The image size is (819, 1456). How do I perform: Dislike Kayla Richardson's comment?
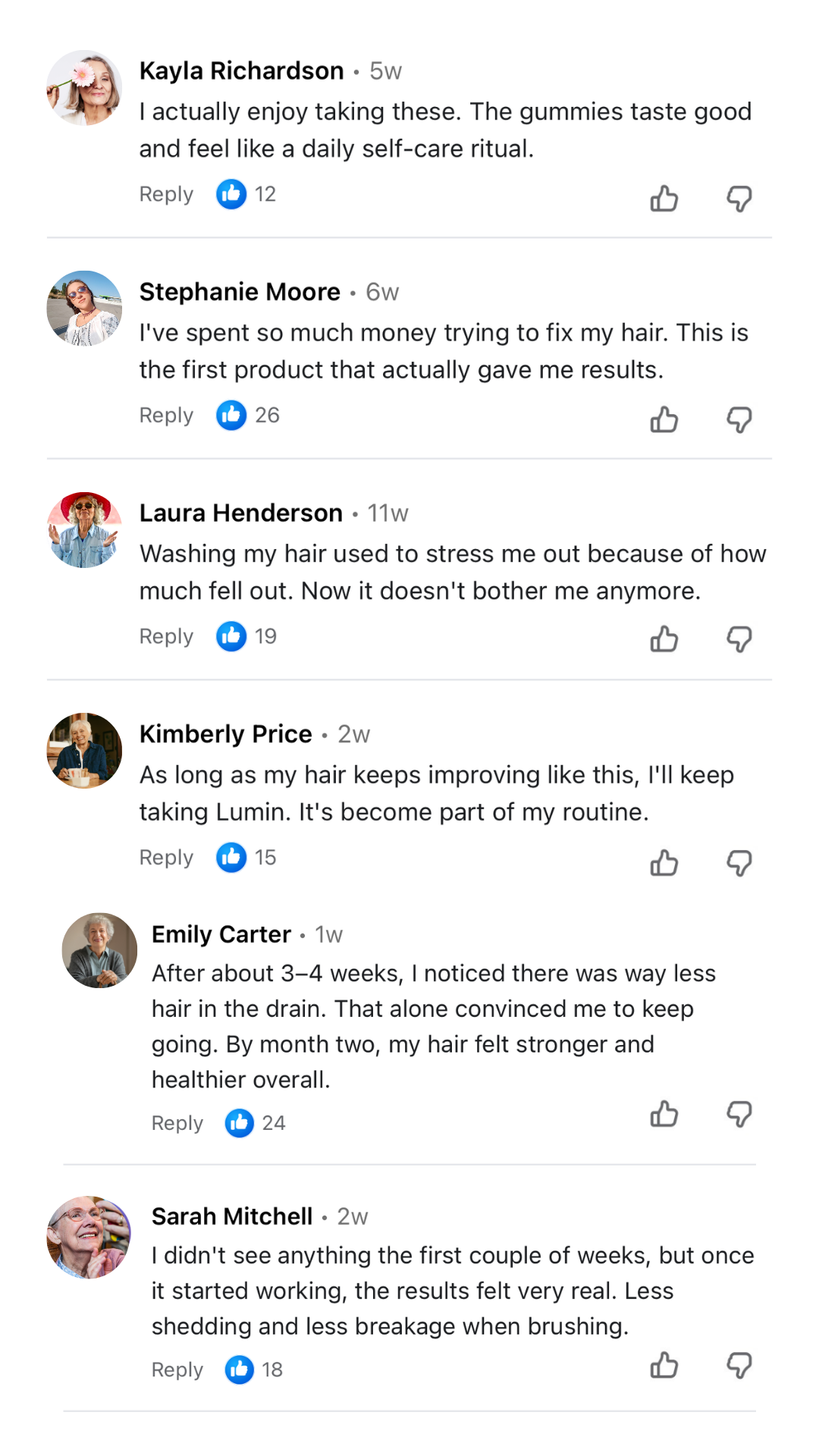coord(739,199)
